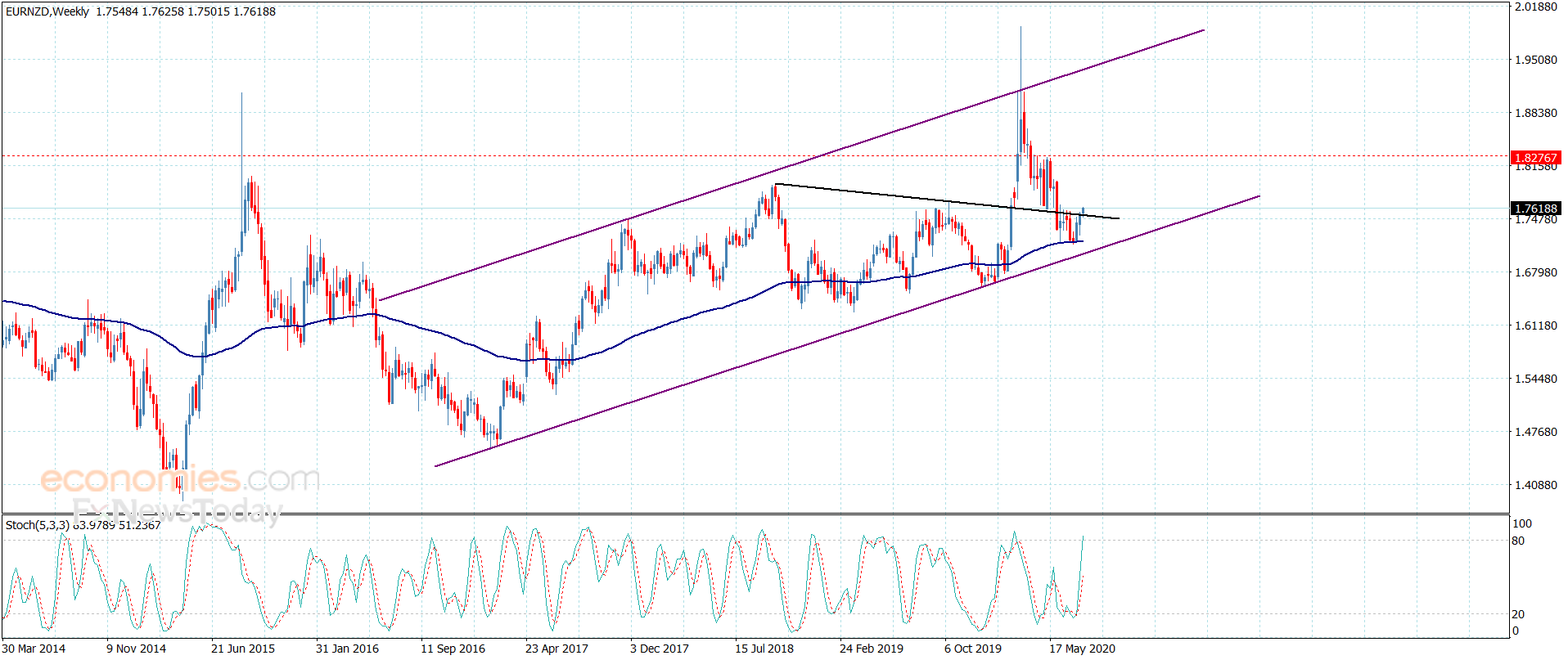Click the 1.95080 price axis value
The height and width of the screenshot is (660, 1568).
(1536, 60)
